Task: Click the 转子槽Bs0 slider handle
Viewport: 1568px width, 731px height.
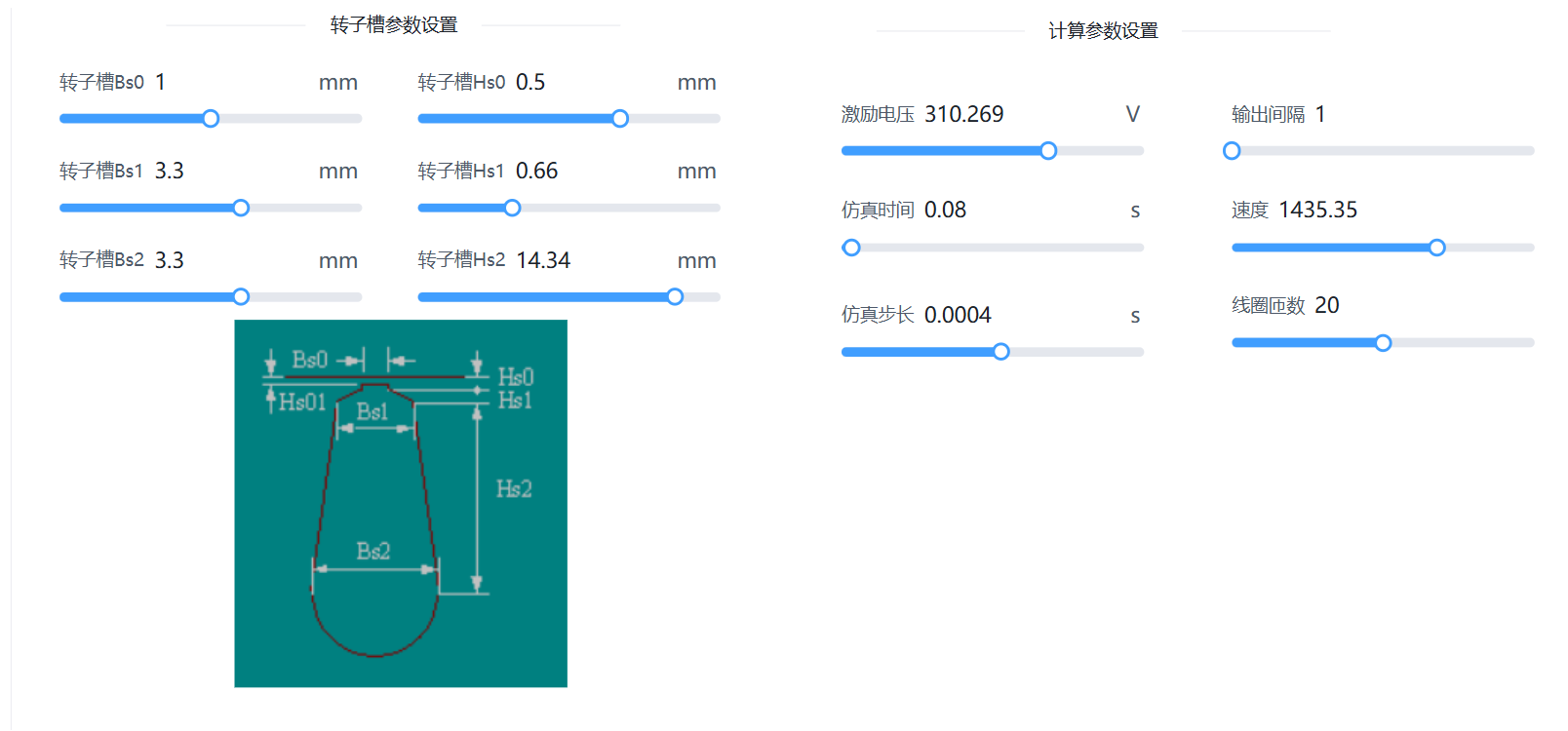Action: click(211, 119)
